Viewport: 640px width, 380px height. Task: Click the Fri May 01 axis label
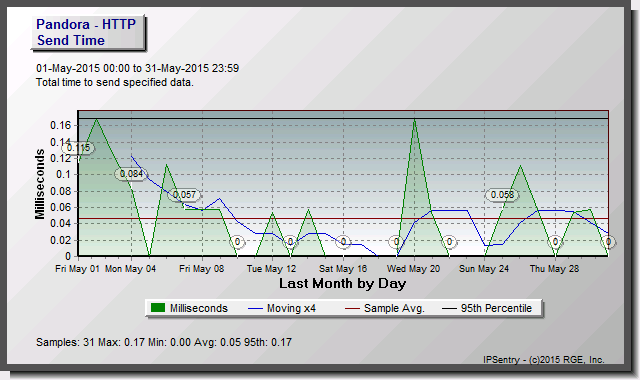tap(77, 269)
